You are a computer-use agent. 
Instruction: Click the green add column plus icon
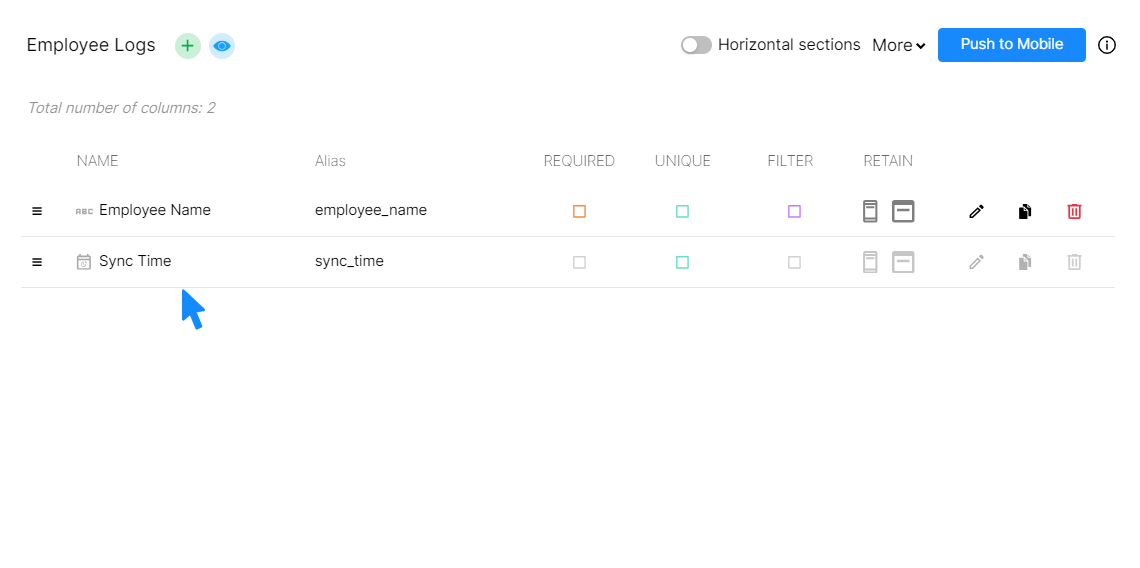(x=188, y=46)
